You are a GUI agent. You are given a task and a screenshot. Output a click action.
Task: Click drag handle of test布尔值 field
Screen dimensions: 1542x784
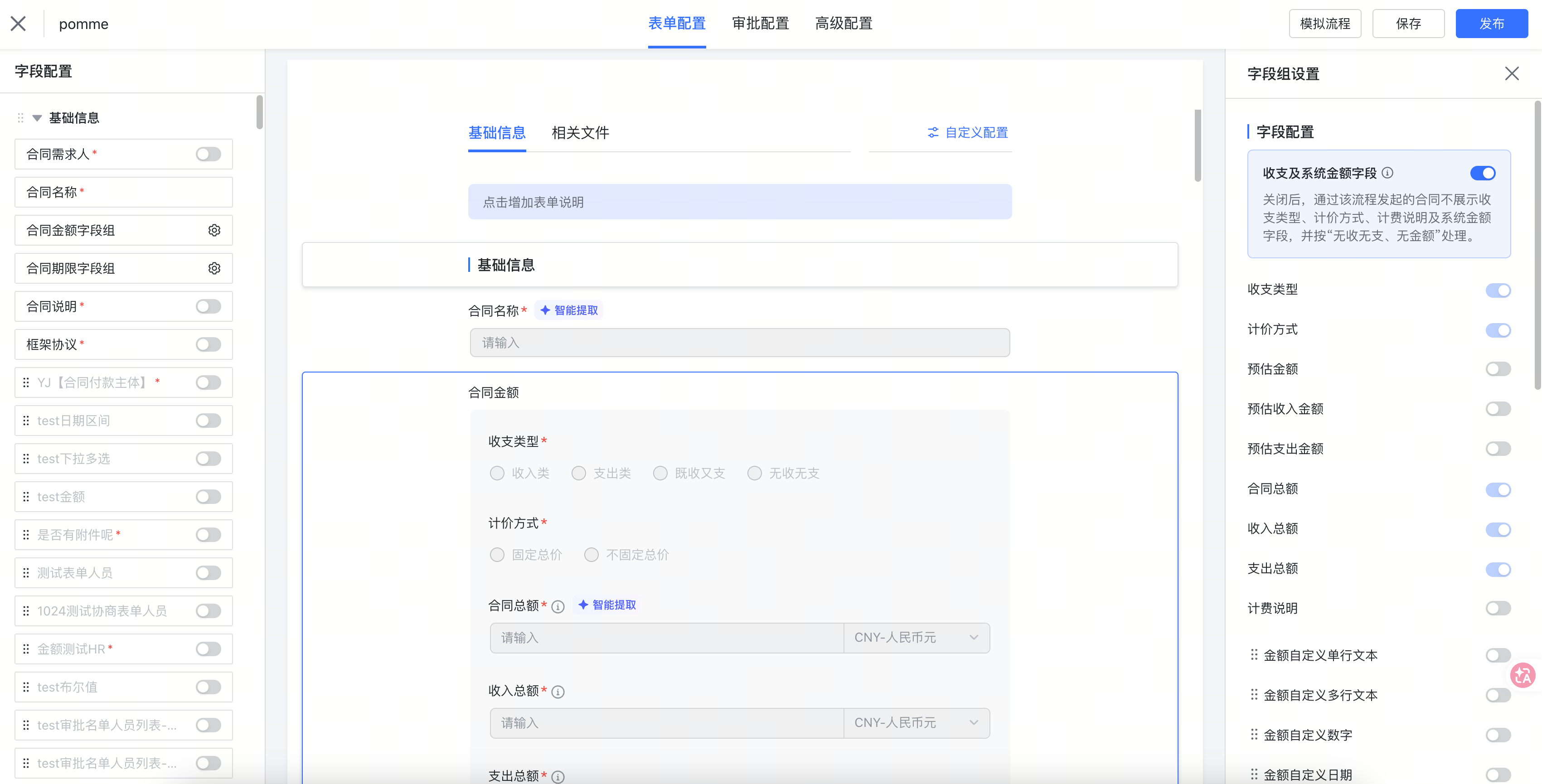[26, 687]
